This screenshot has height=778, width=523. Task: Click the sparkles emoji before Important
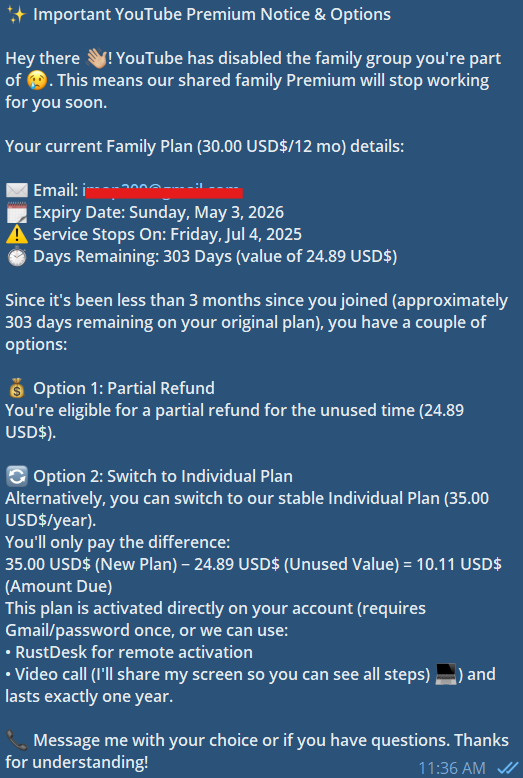tap(16, 14)
